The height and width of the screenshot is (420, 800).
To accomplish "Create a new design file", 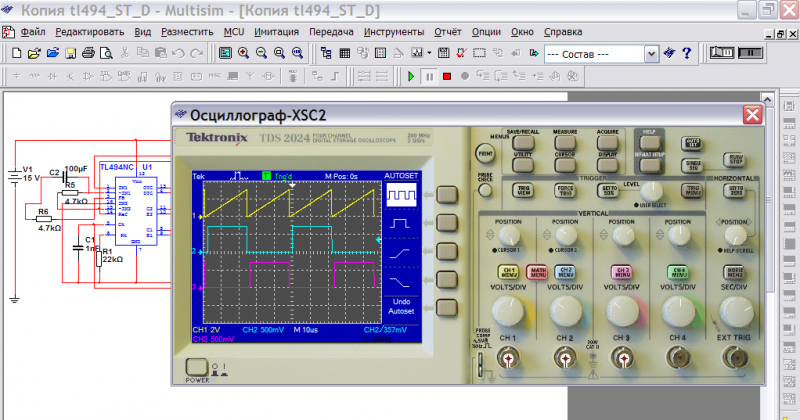I will pyautogui.click(x=16, y=53).
